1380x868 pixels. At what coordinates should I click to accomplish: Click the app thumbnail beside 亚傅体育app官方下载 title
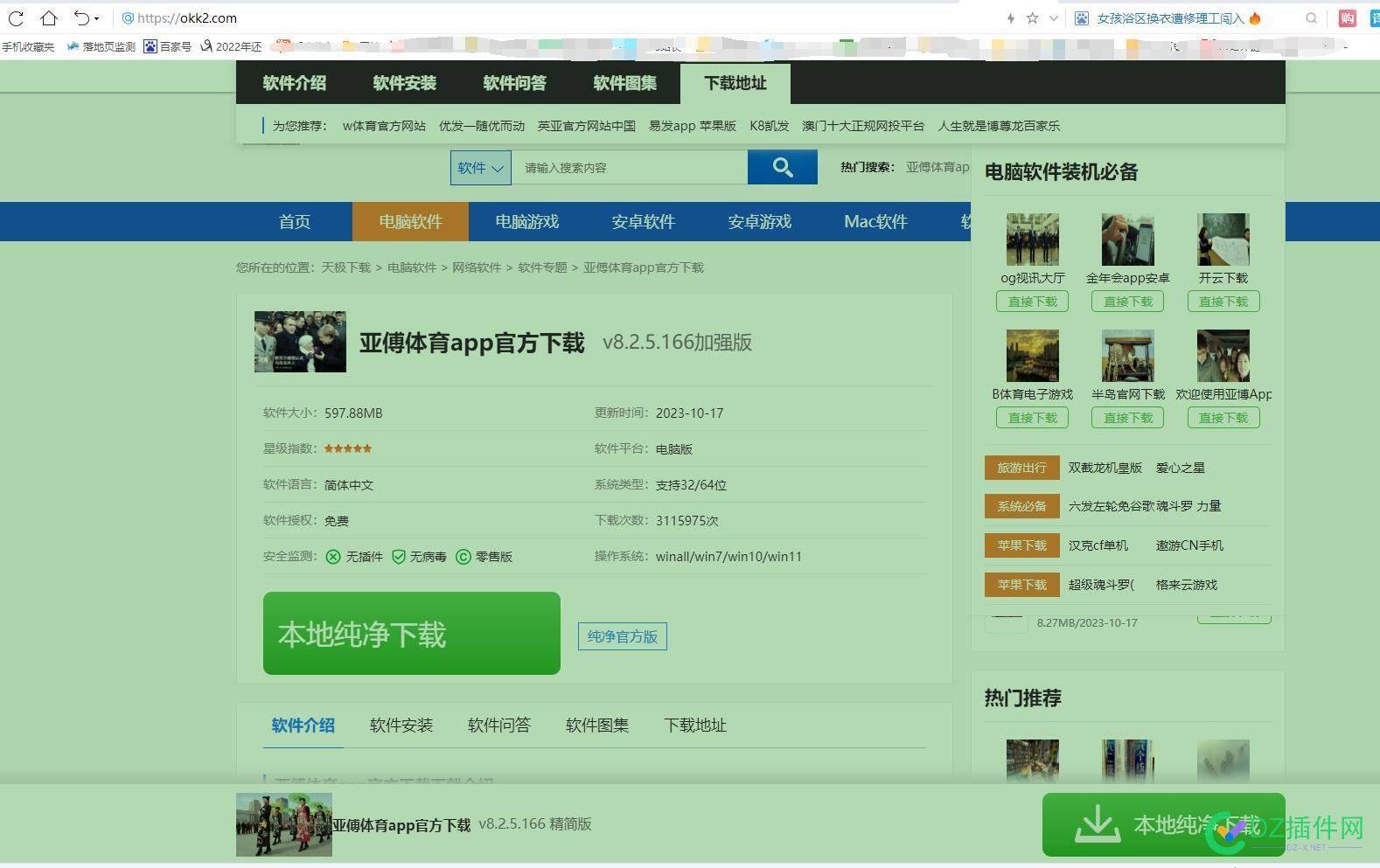click(300, 342)
